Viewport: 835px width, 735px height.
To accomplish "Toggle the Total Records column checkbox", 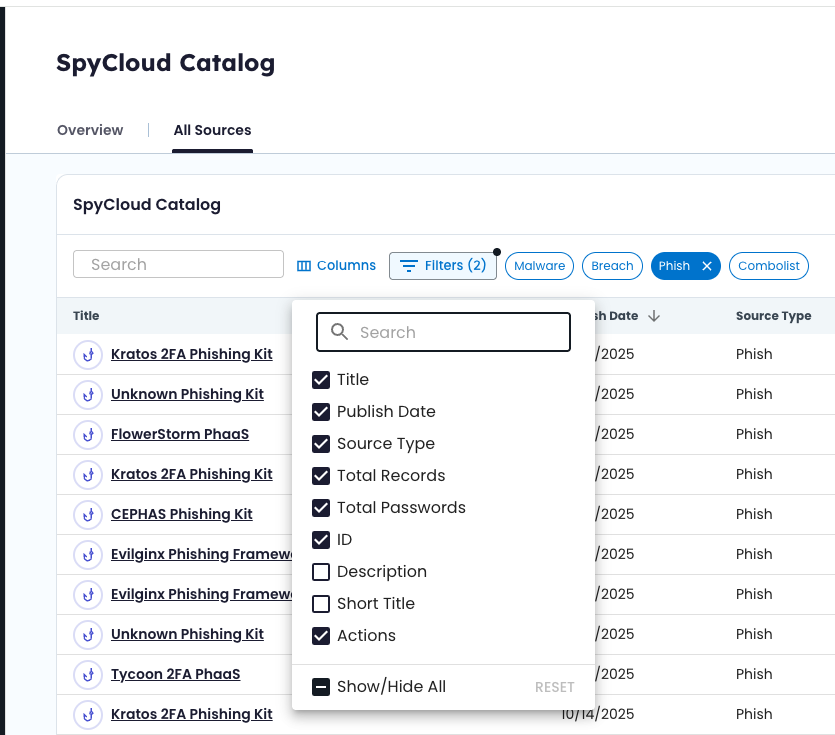I will point(321,476).
